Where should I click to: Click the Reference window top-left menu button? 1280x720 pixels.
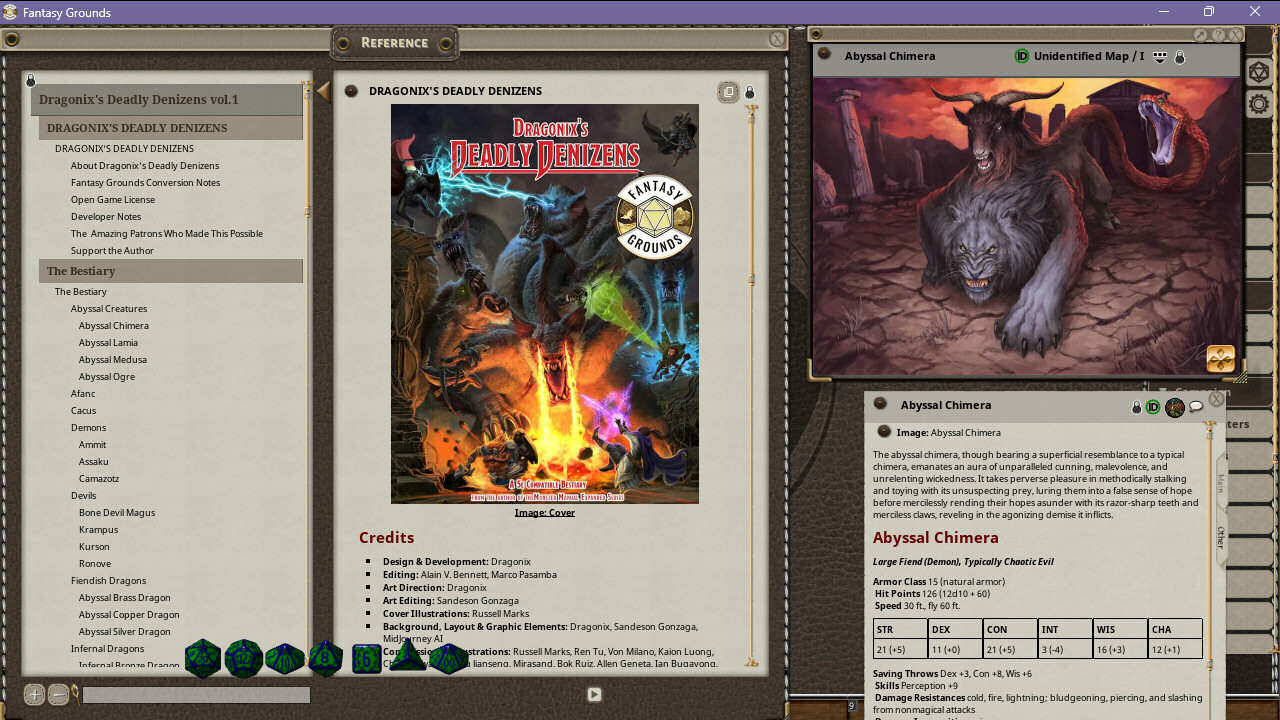coord(11,40)
